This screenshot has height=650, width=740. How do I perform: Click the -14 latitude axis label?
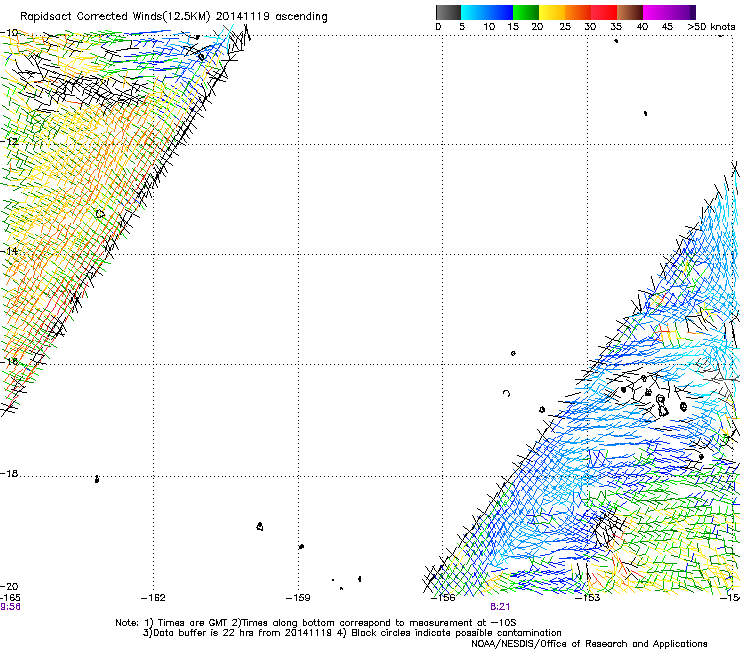pyautogui.click(x=9, y=251)
